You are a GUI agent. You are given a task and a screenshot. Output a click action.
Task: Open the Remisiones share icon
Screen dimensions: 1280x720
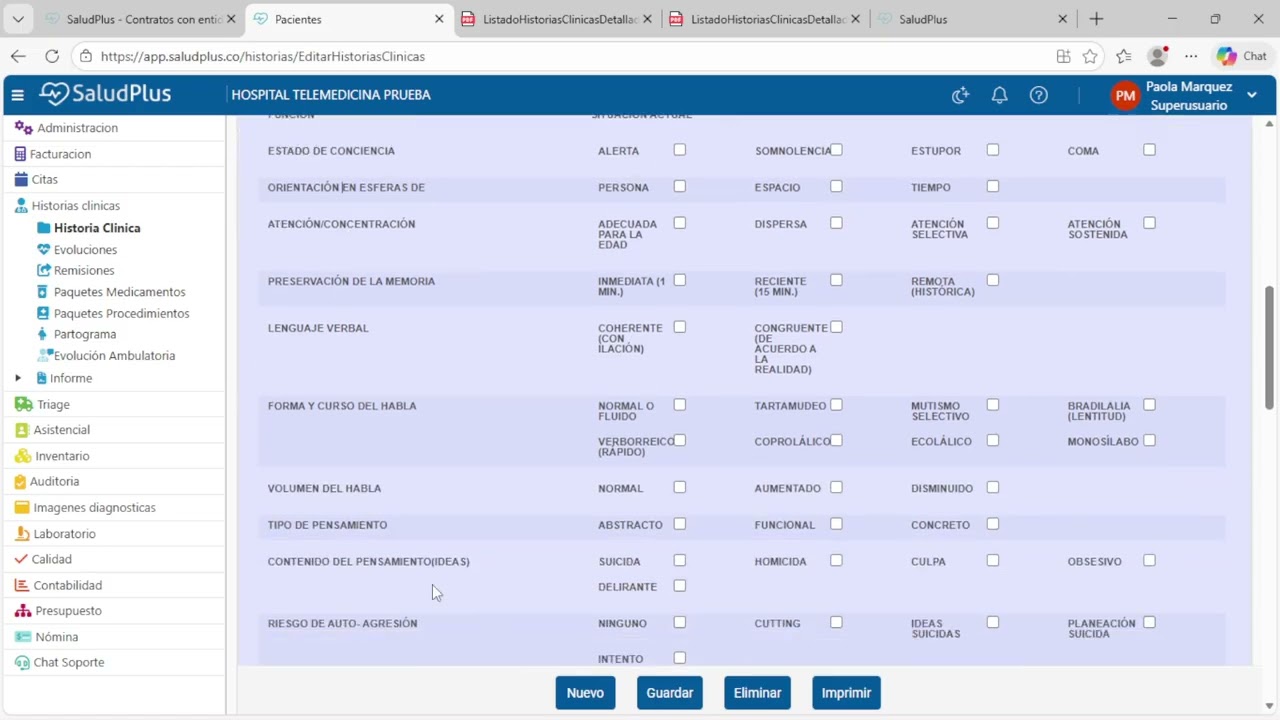[x=43, y=271]
